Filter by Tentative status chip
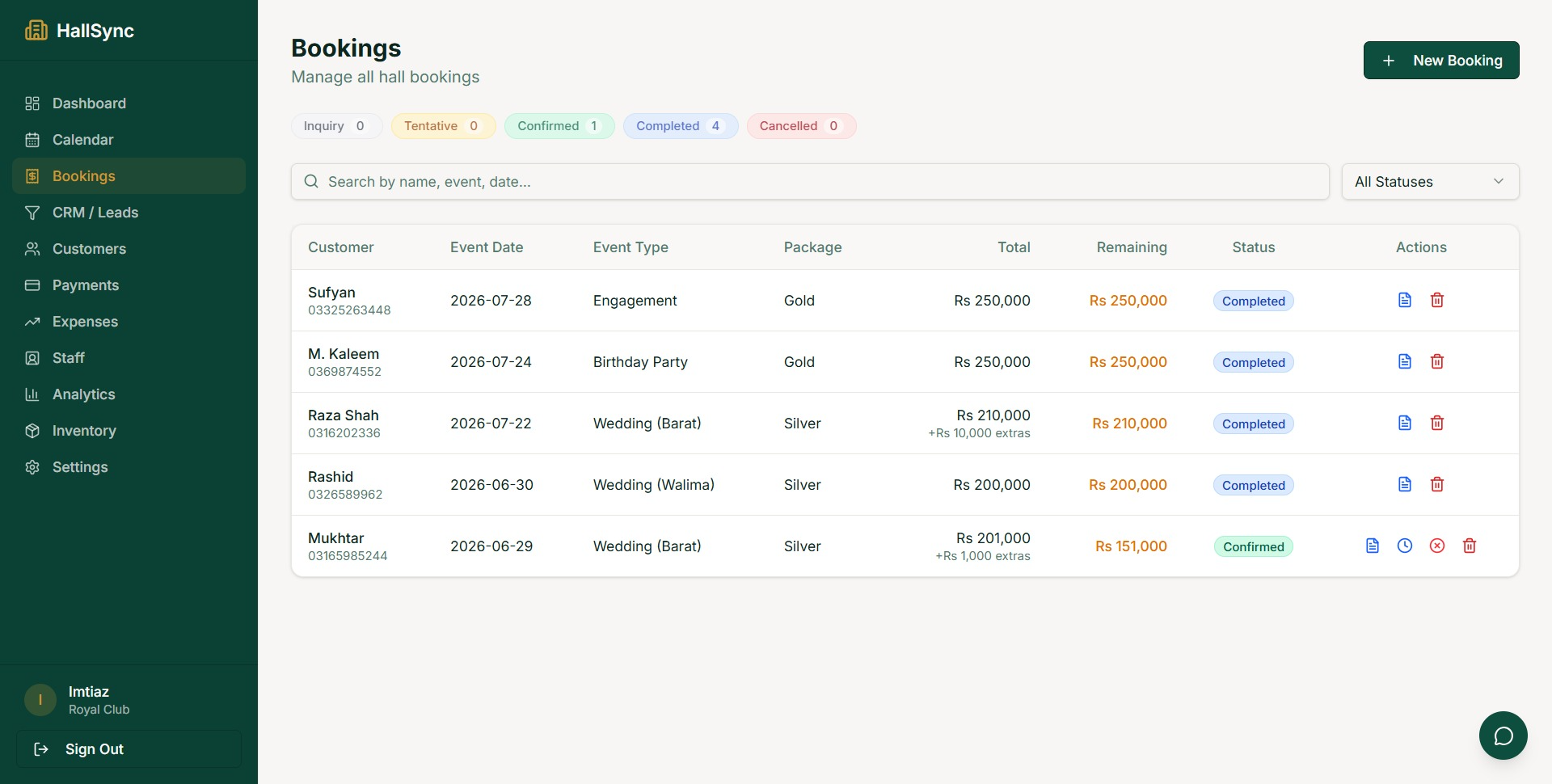 [x=443, y=126]
